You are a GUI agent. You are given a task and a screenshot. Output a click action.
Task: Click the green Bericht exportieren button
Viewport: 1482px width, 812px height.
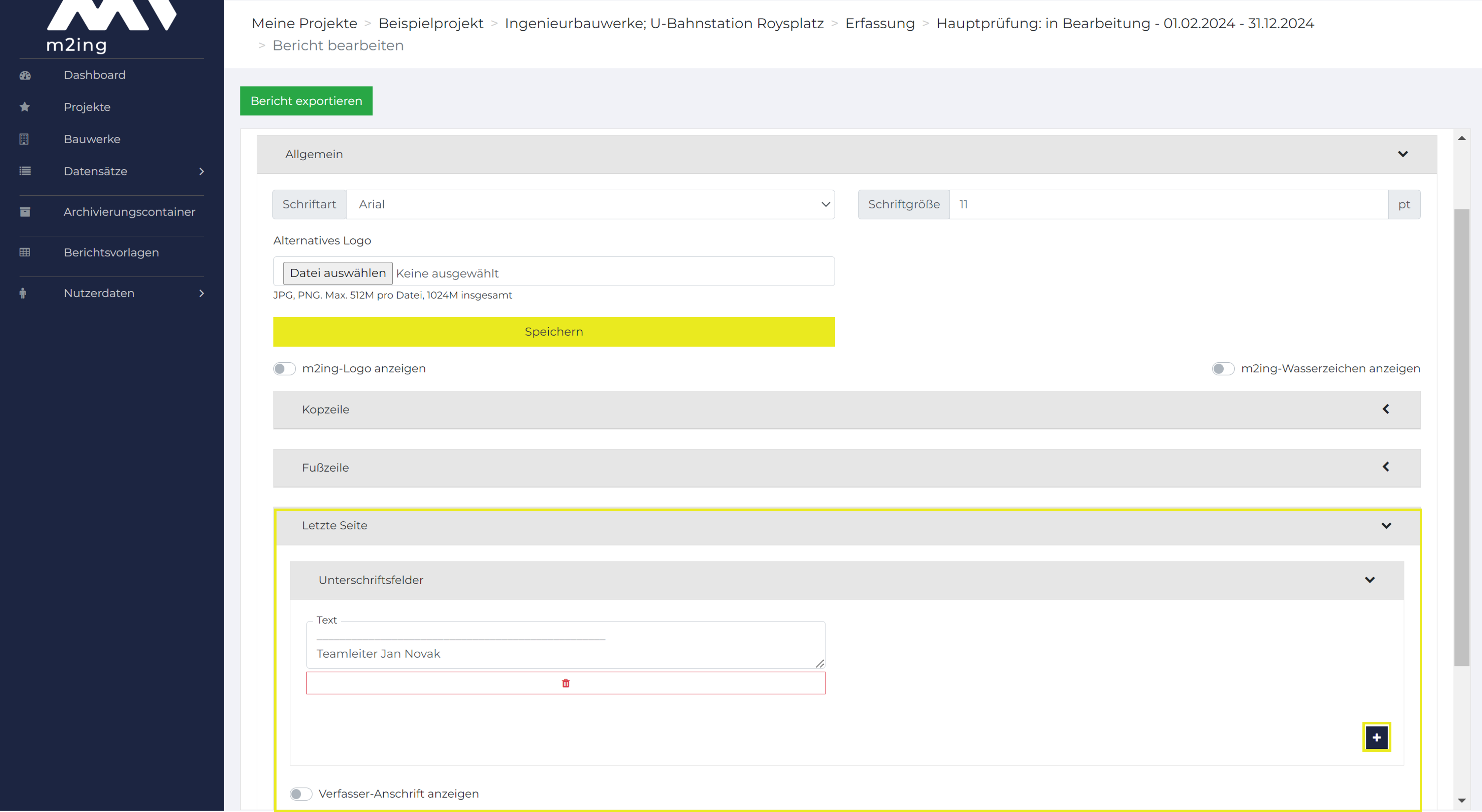(x=306, y=101)
